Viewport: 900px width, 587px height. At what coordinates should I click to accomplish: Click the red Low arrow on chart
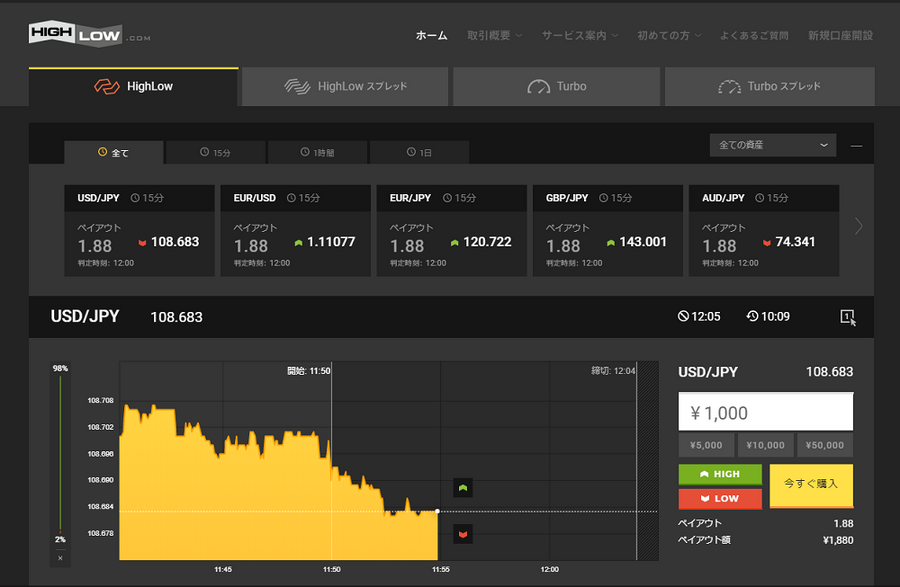point(463,534)
